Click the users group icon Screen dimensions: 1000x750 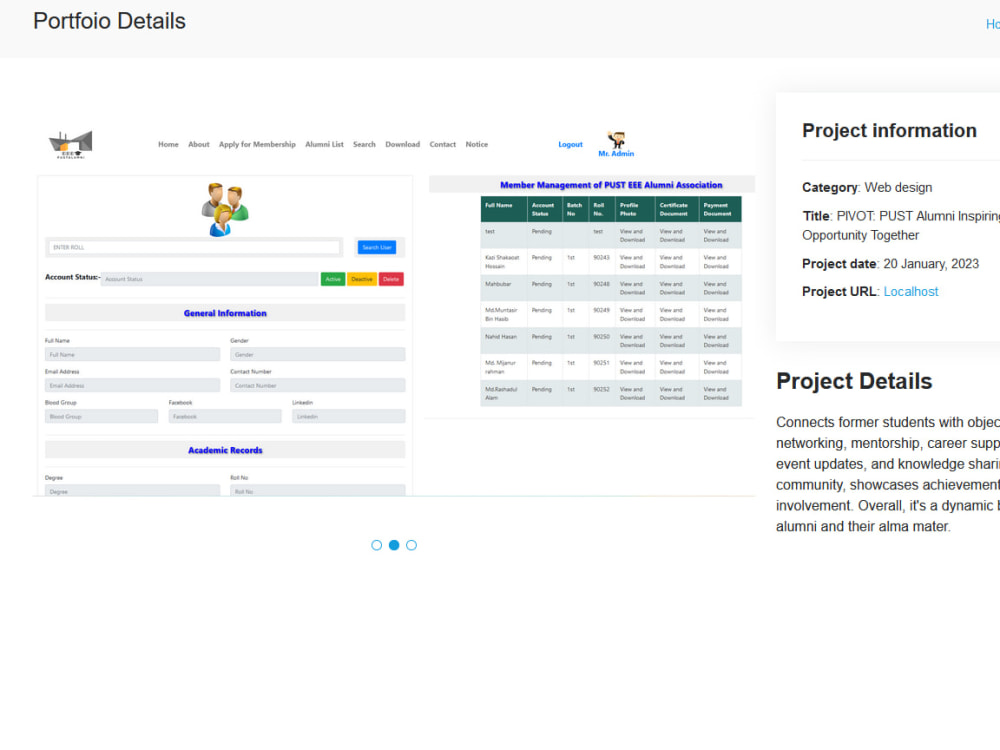[224, 209]
